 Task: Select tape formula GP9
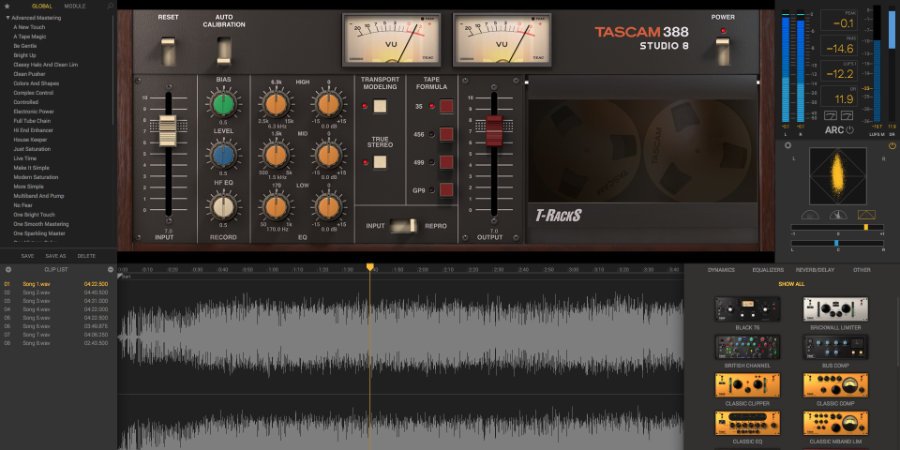[x=446, y=189]
